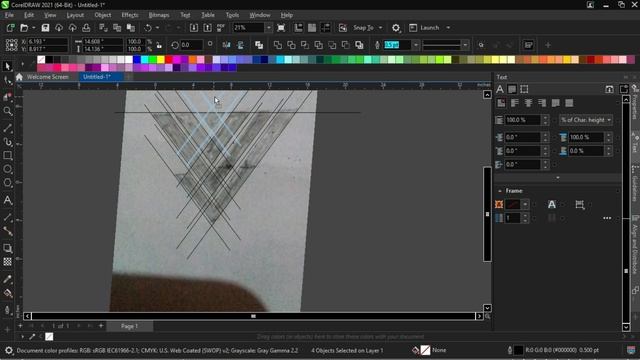Open frame more options ellipsis
The height and width of the screenshot is (360, 640).
(607, 218)
